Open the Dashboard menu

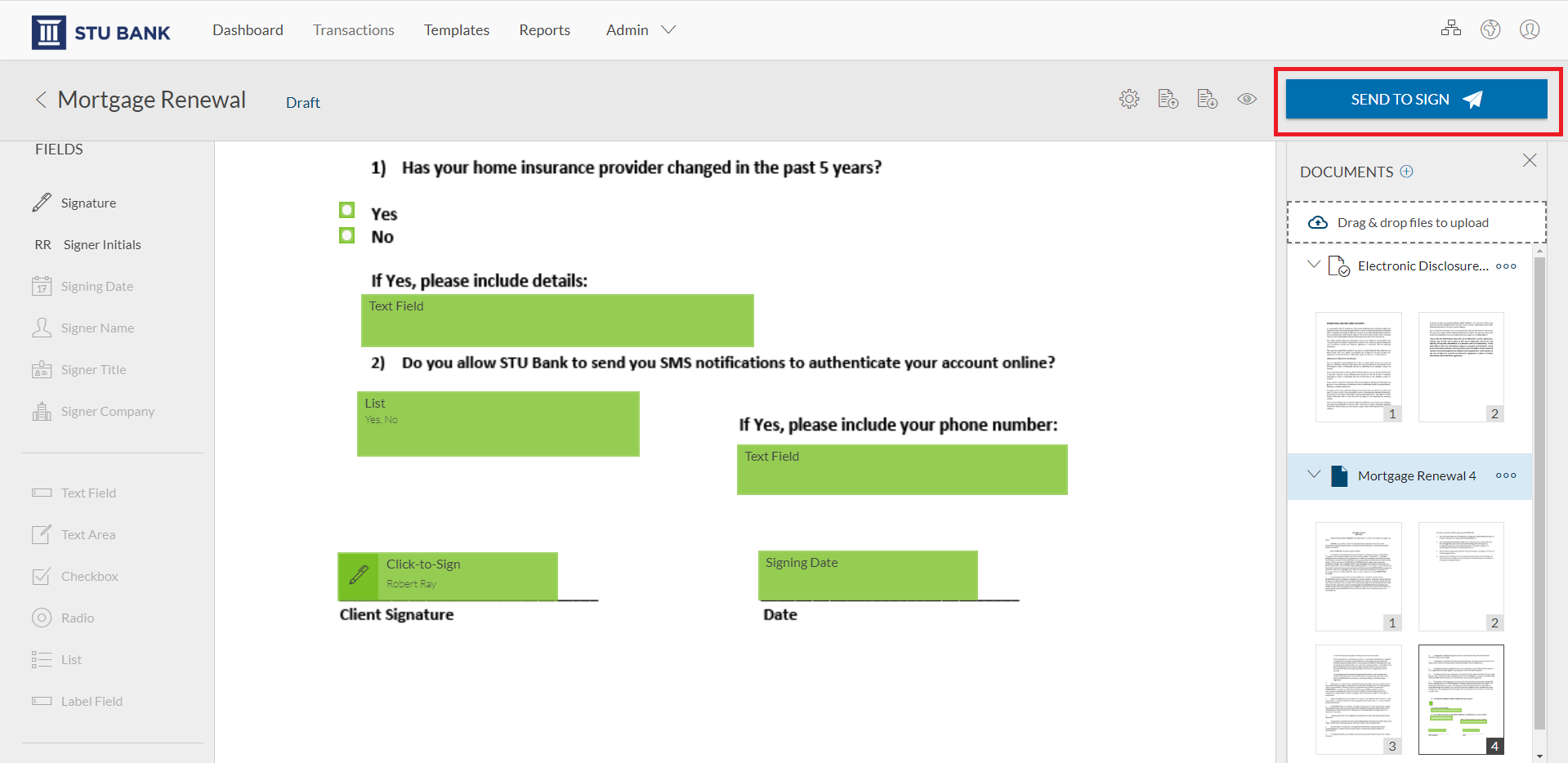point(248,30)
